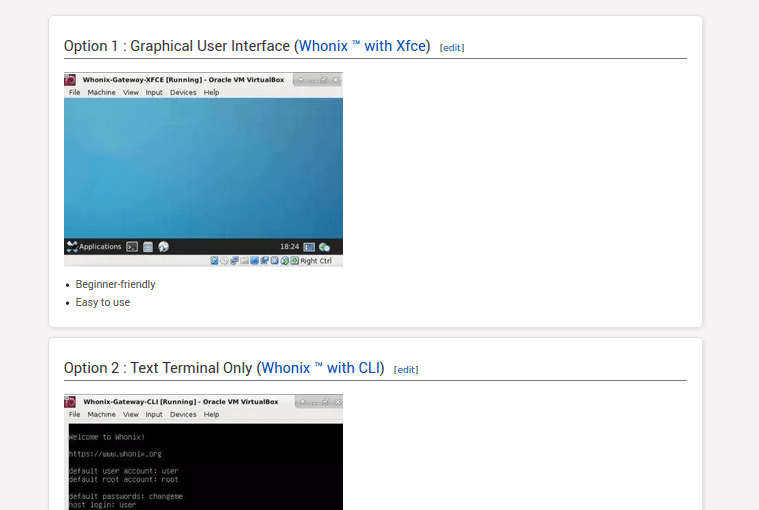This screenshot has height=510, width=759.
Task: Click [edit] next to the Option 1 heading
Action: click(452, 47)
